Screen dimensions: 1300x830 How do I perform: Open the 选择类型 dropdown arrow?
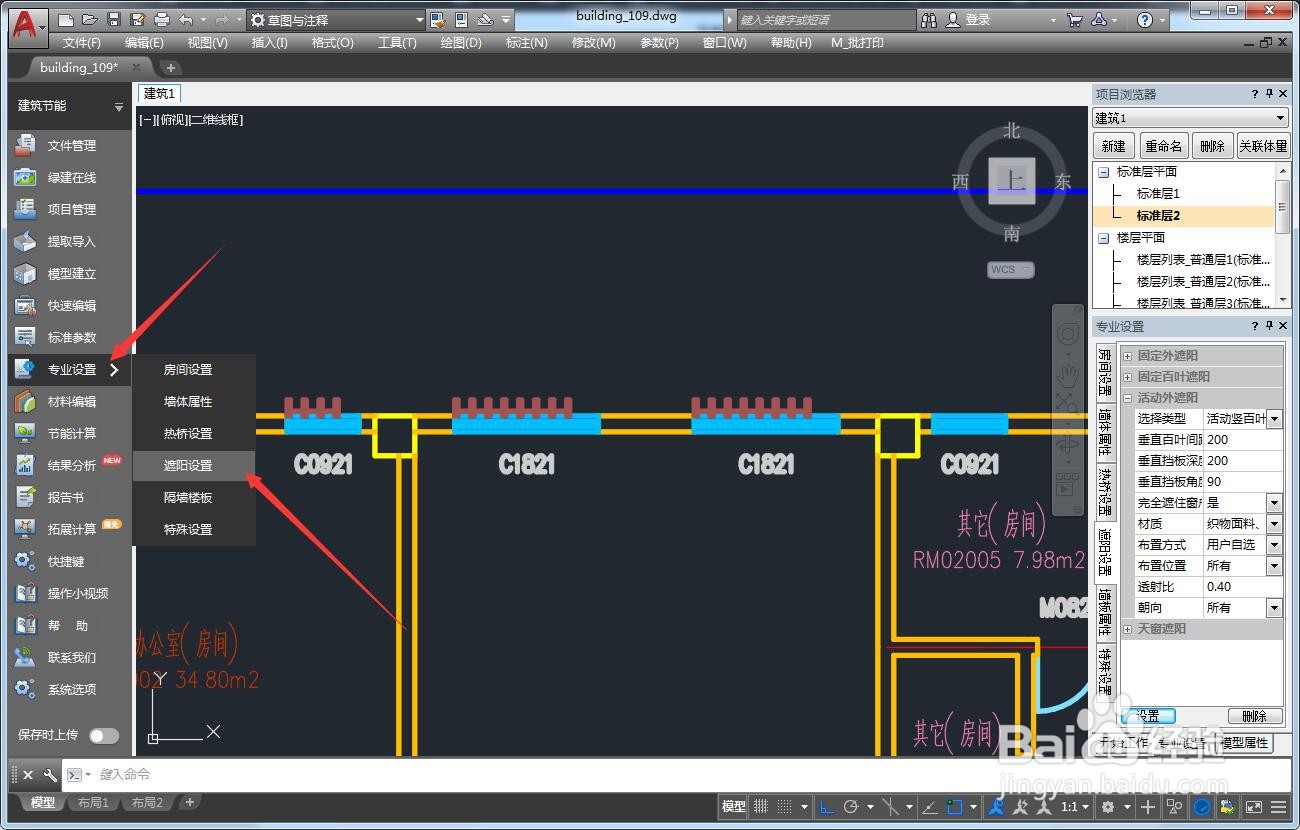(1274, 419)
